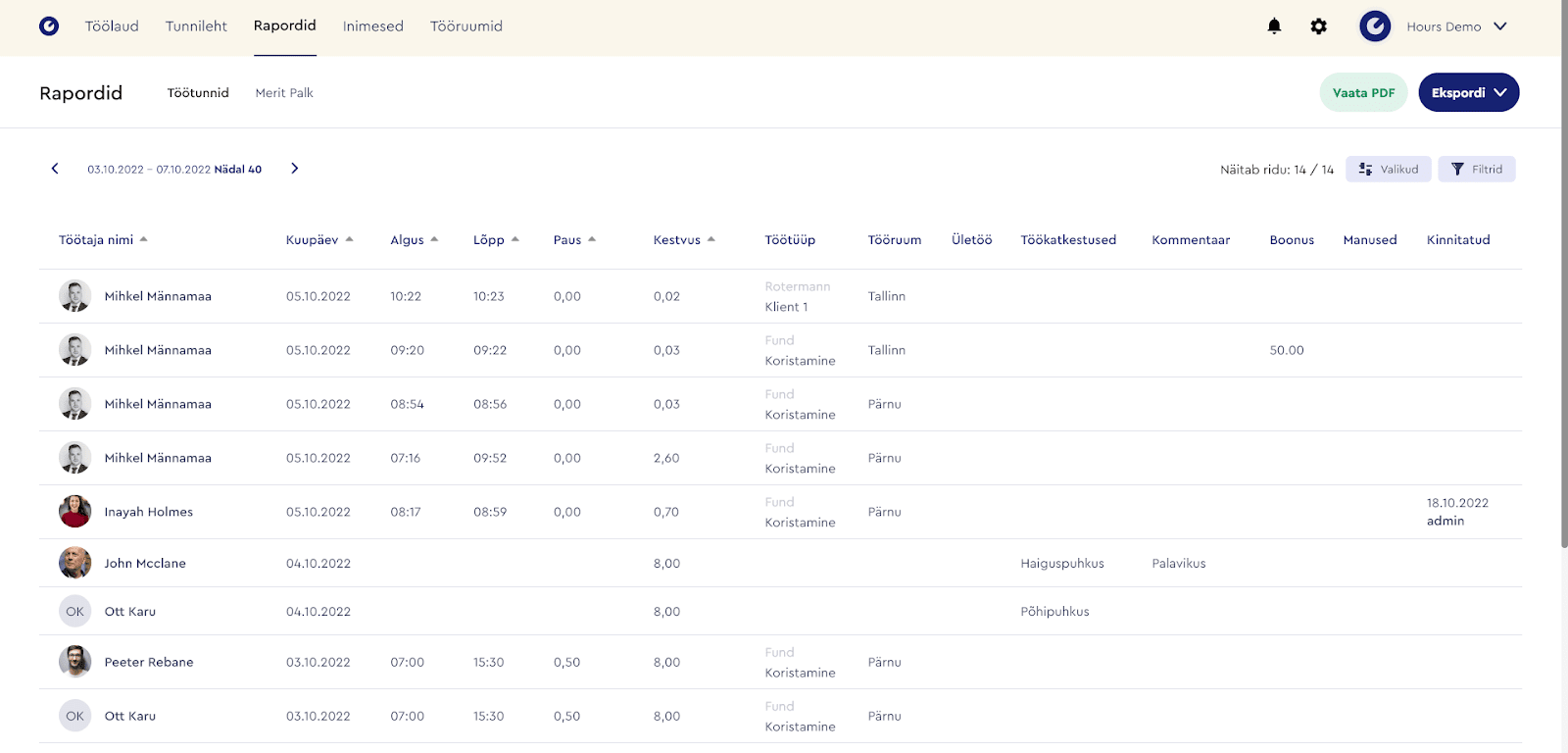Click the page vertical scrollbar
This screenshot has height=753, width=1568.
(1564, 275)
